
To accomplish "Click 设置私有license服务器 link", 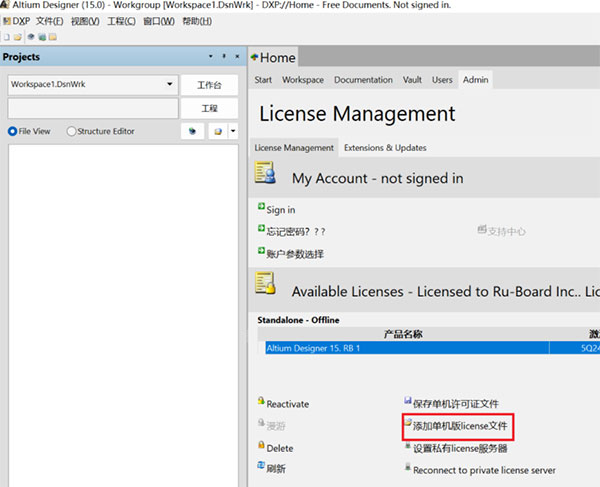I will [460, 448].
